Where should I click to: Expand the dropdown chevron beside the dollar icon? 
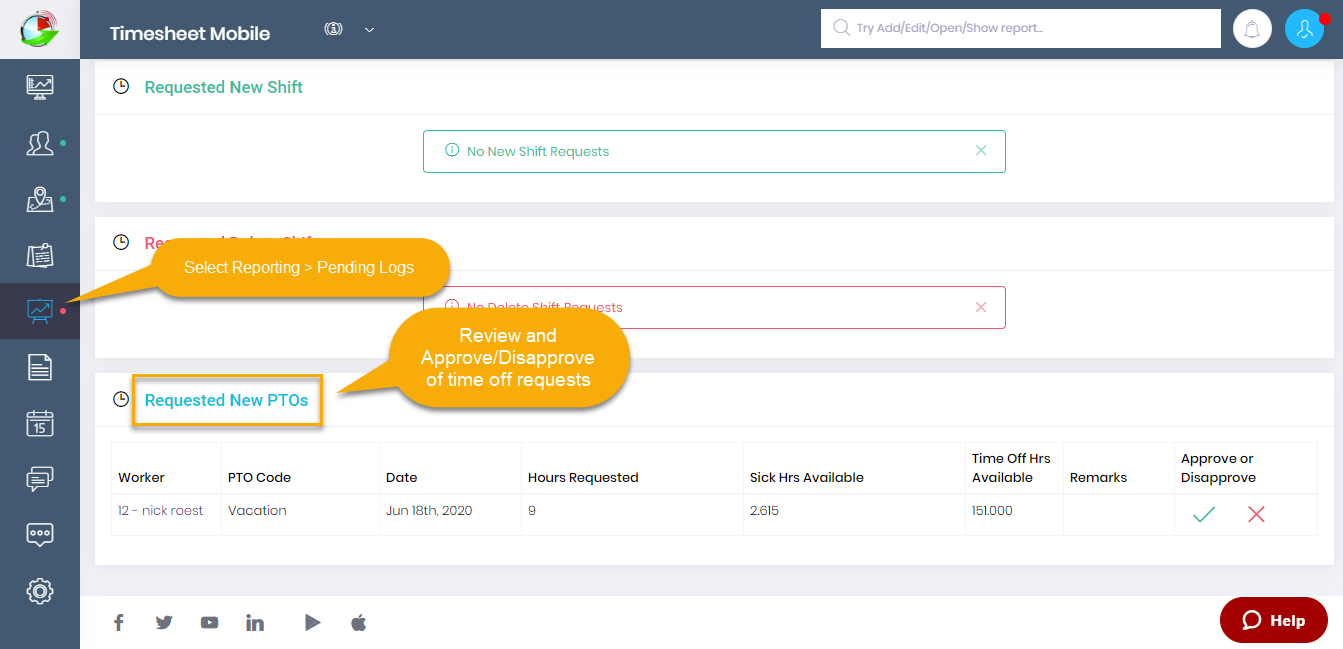point(369,30)
